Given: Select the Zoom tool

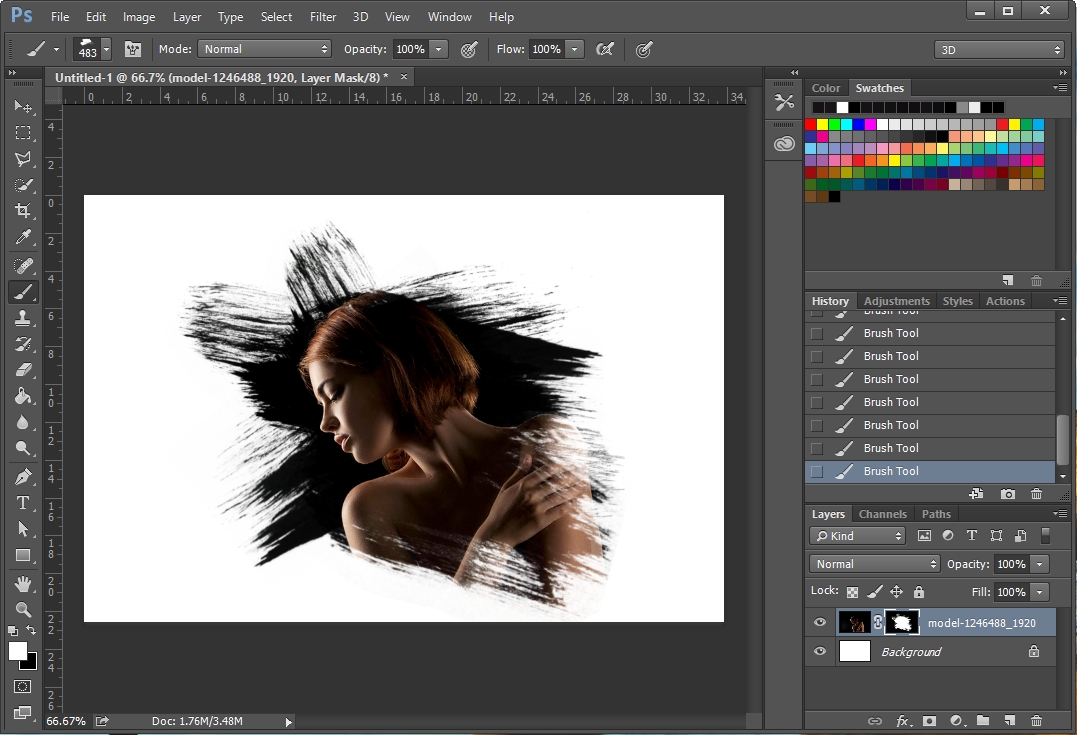Looking at the screenshot, I should tap(23, 609).
